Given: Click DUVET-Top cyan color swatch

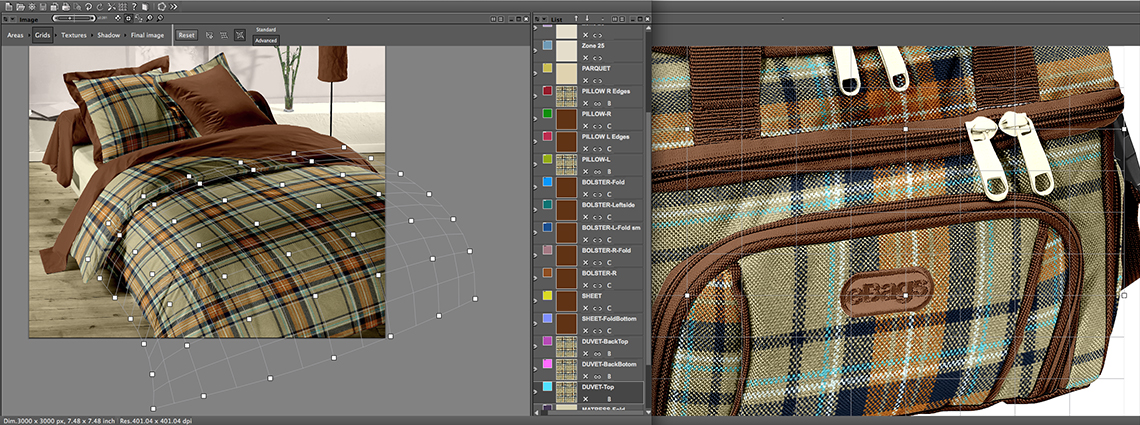Looking at the screenshot, I should pos(547,386).
